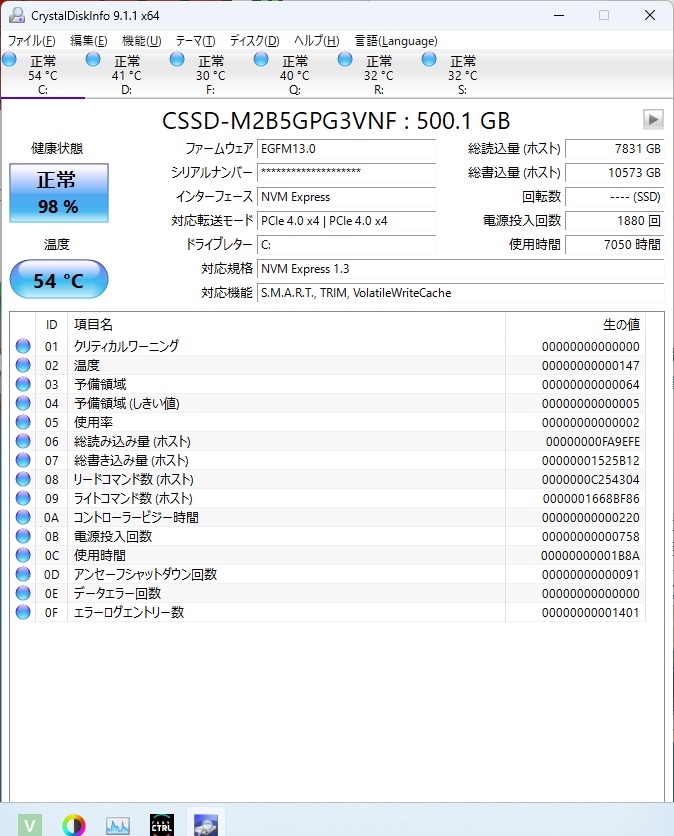The height and width of the screenshot is (836, 674).
Task: Click the PCIe 4.0 x4 transfer mode field
Action: click(x=347, y=221)
